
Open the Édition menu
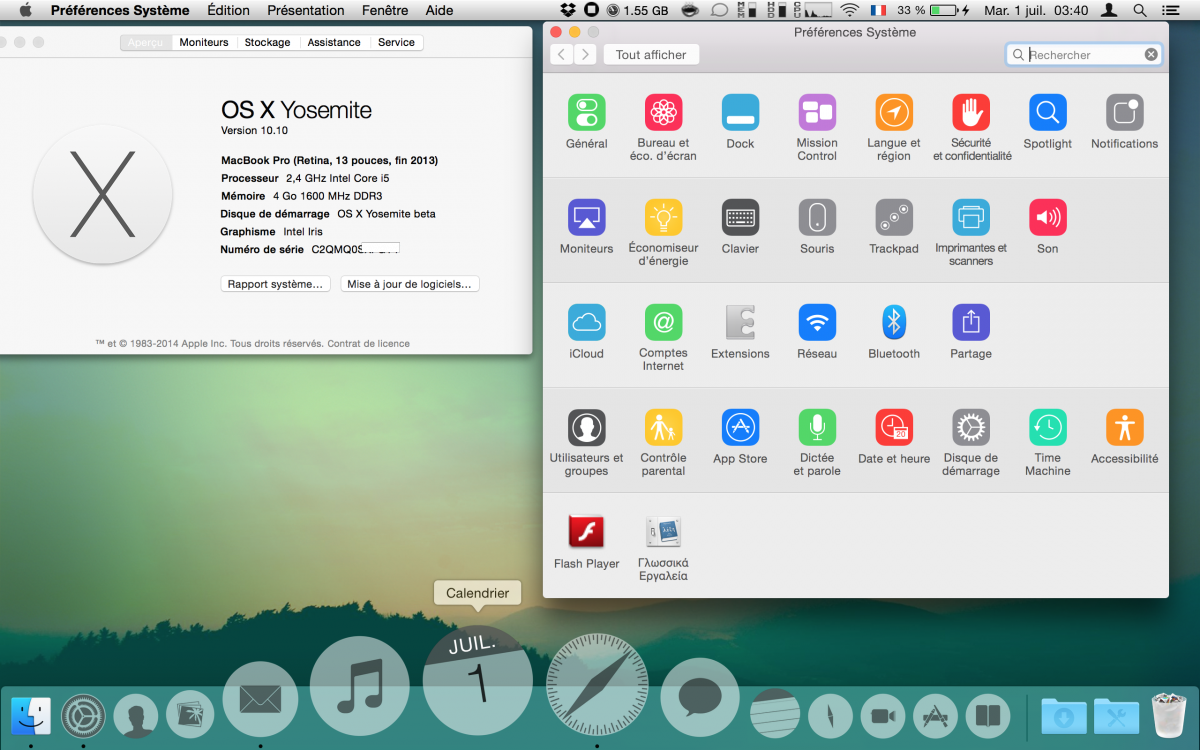(228, 10)
